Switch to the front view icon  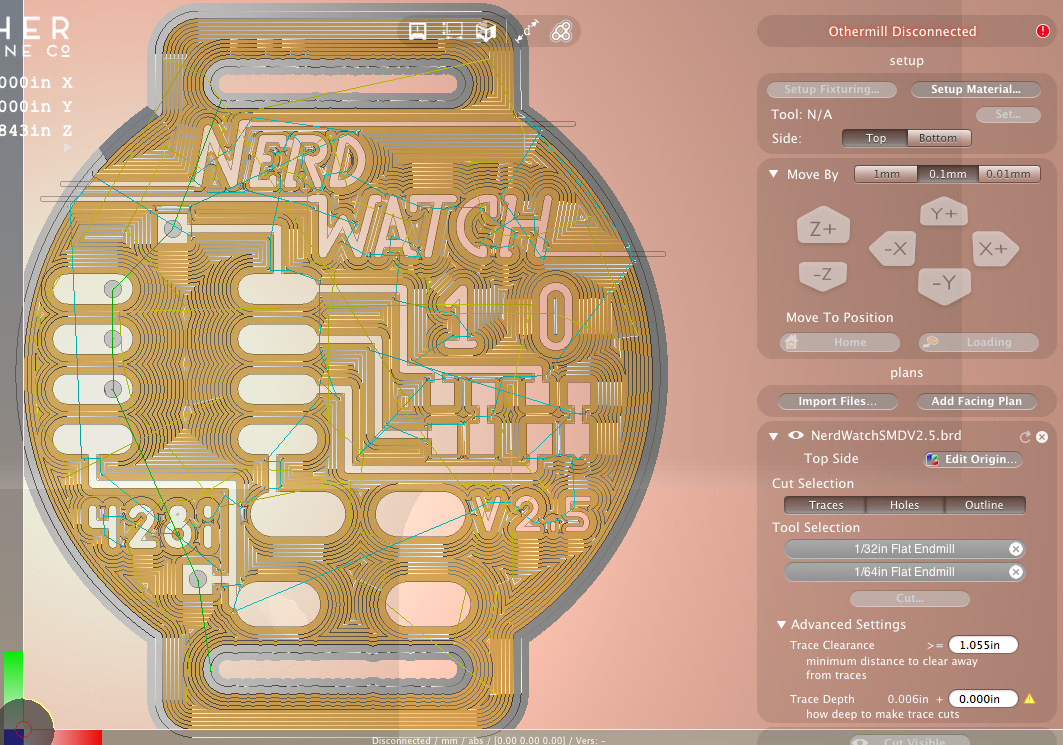click(418, 31)
